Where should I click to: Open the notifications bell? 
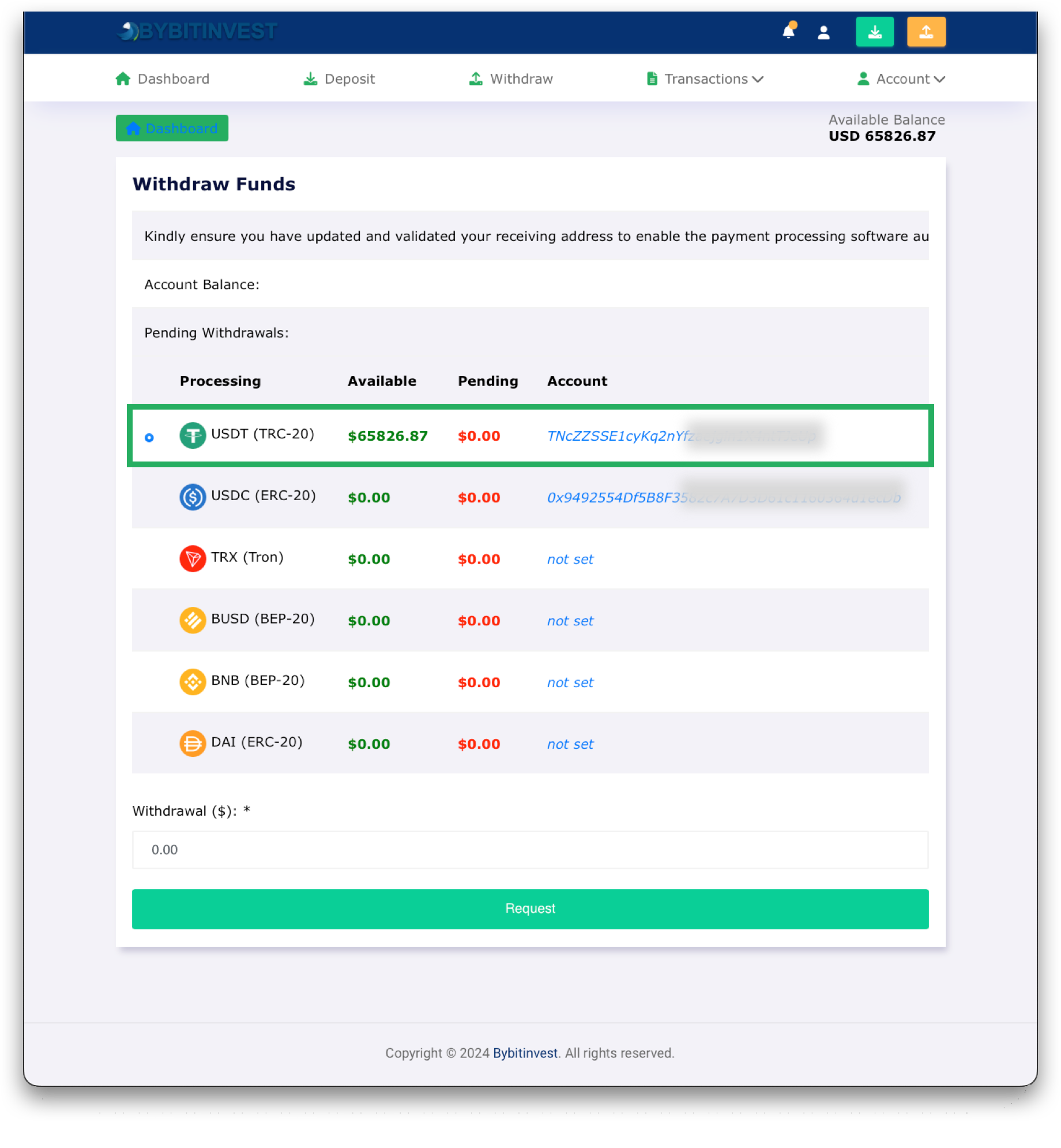pyautogui.click(x=789, y=31)
